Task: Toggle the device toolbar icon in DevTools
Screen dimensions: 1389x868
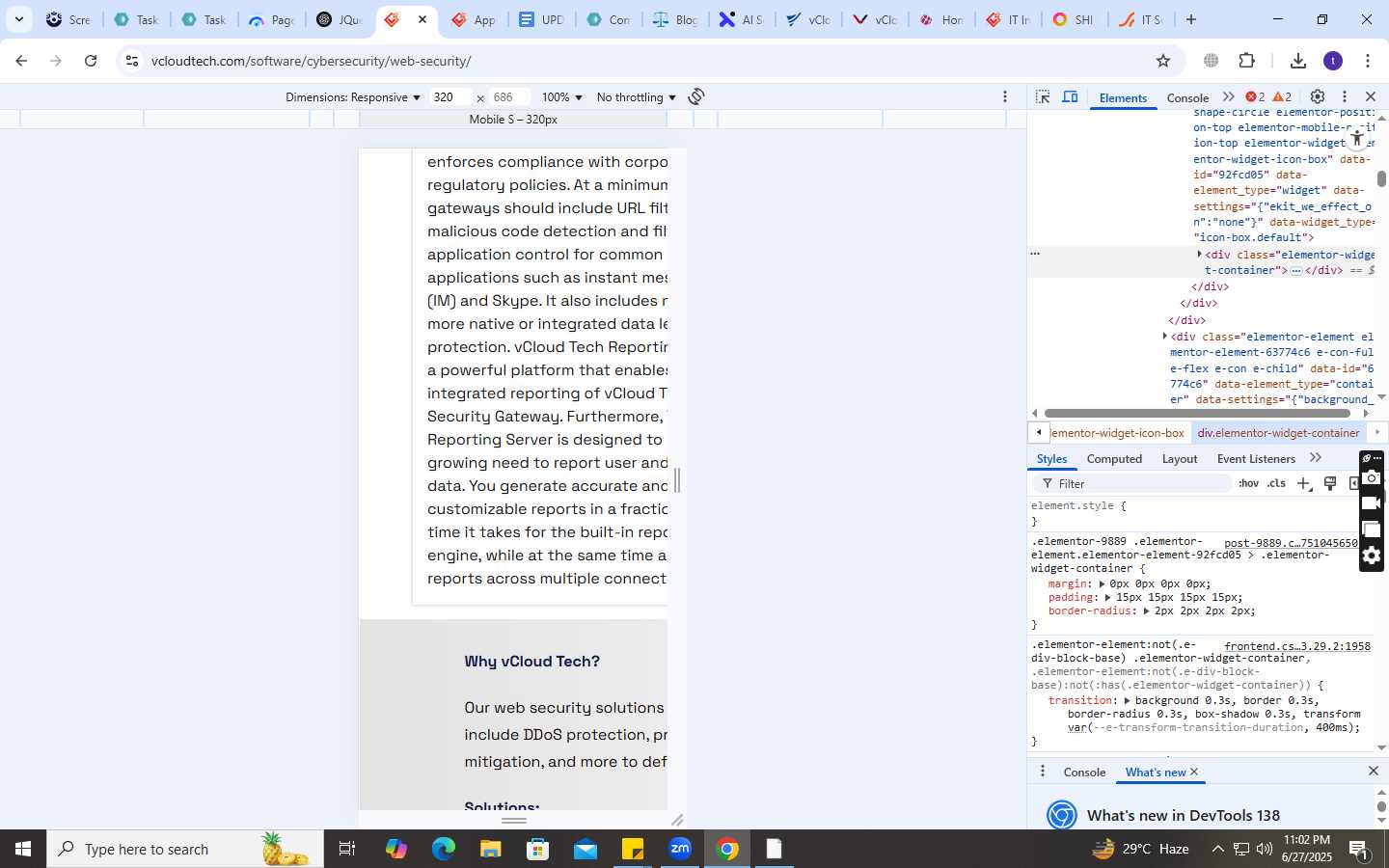Action: click(x=1070, y=96)
